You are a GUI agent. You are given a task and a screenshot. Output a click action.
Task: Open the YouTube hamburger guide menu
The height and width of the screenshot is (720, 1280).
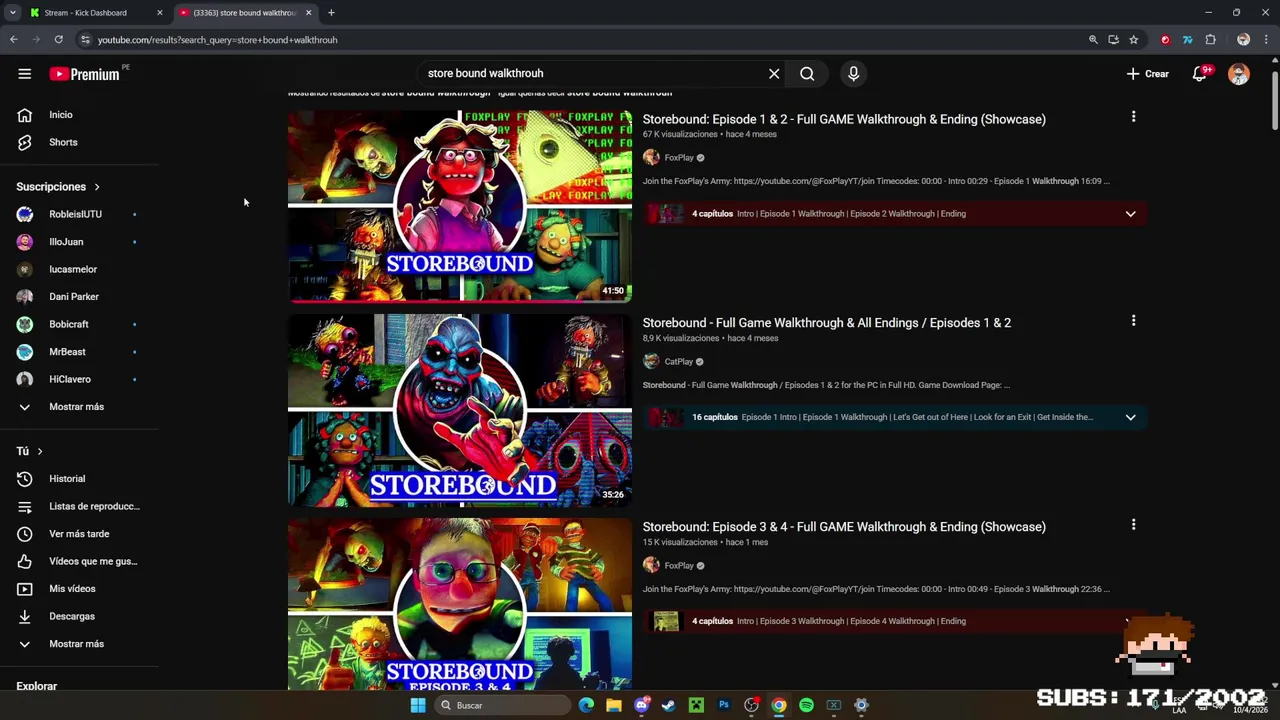click(x=25, y=74)
